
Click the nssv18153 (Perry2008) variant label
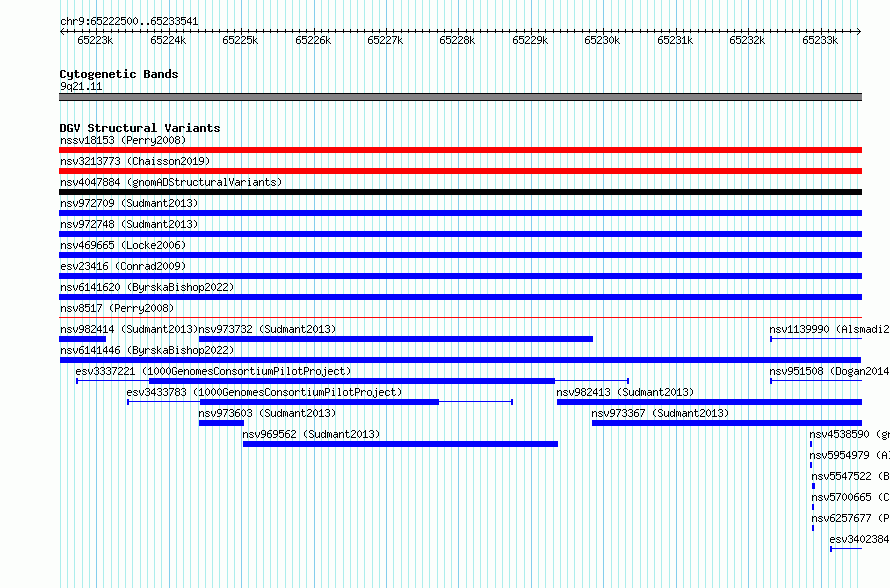123,140
